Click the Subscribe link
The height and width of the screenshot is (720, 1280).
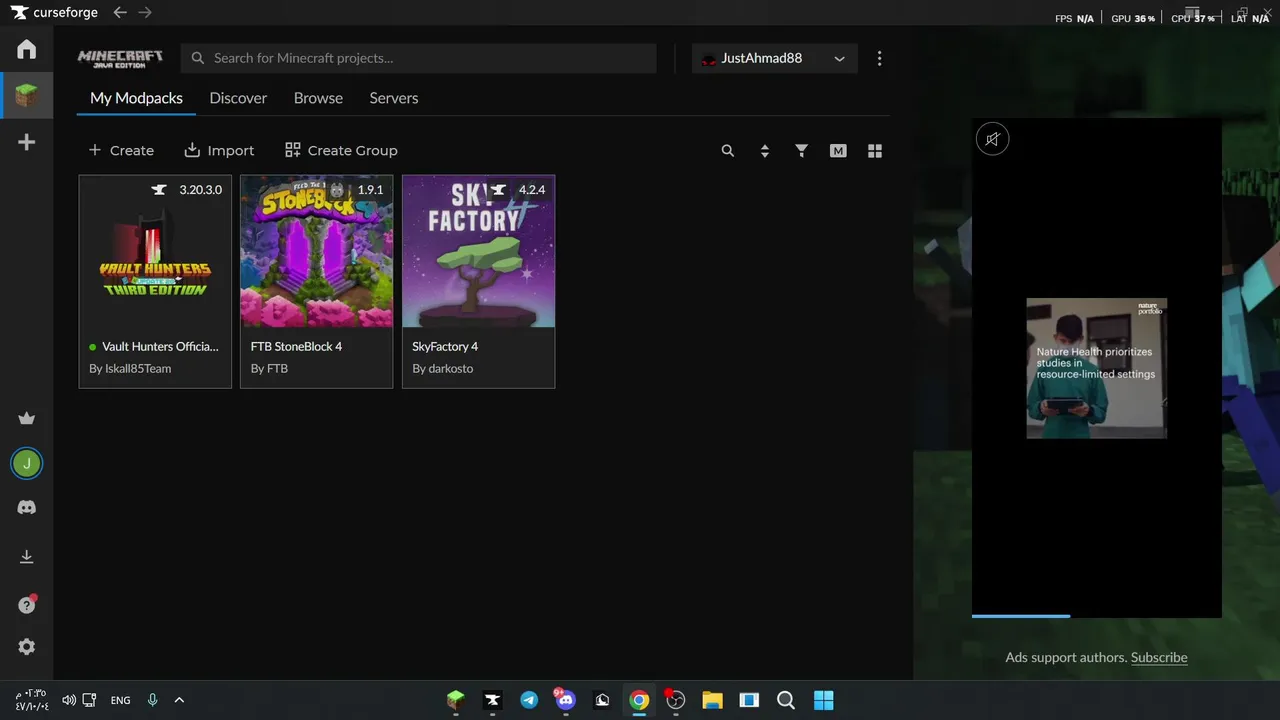(x=1159, y=657)
